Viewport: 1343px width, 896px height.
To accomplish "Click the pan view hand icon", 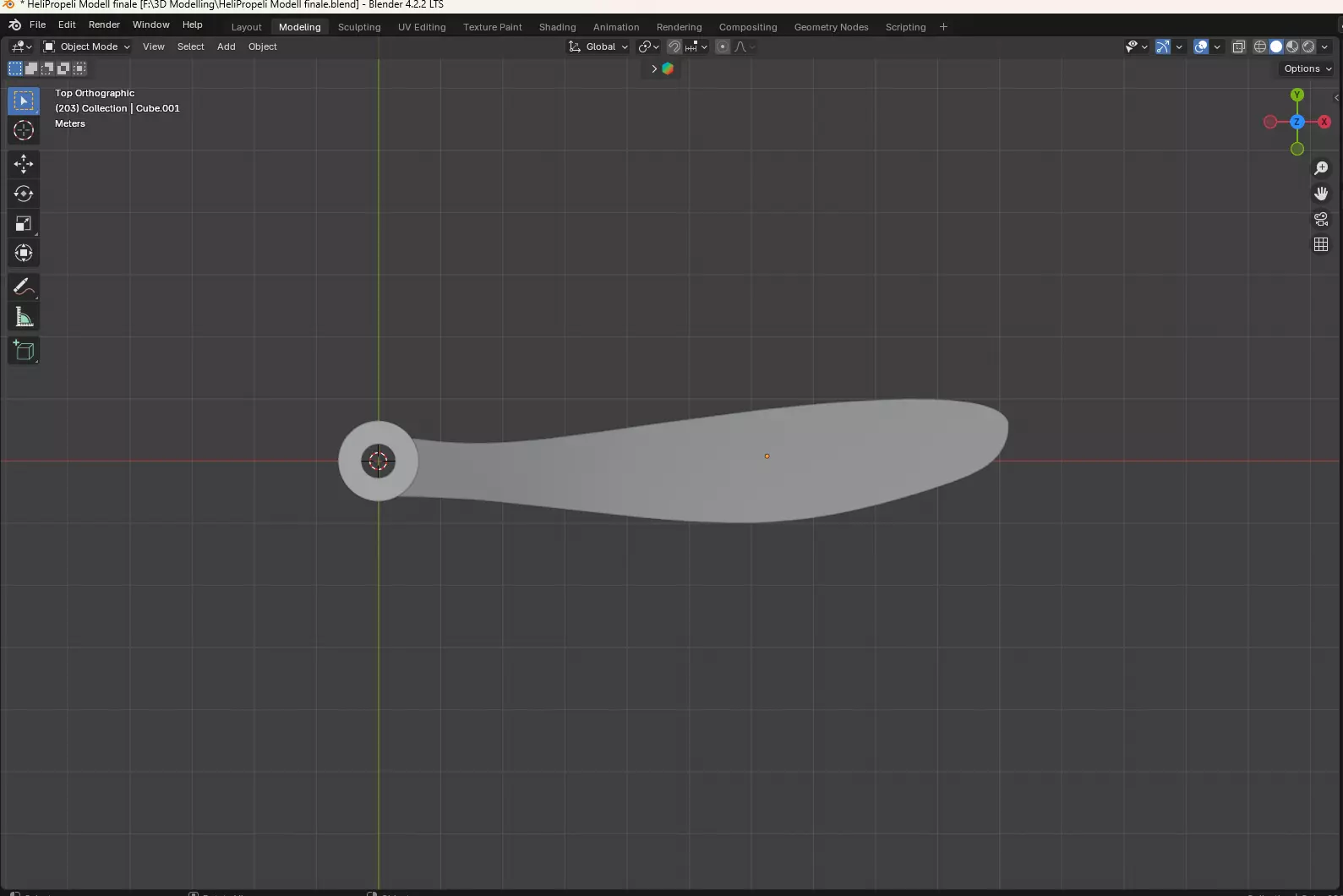I will click(x=1321, y=194).
